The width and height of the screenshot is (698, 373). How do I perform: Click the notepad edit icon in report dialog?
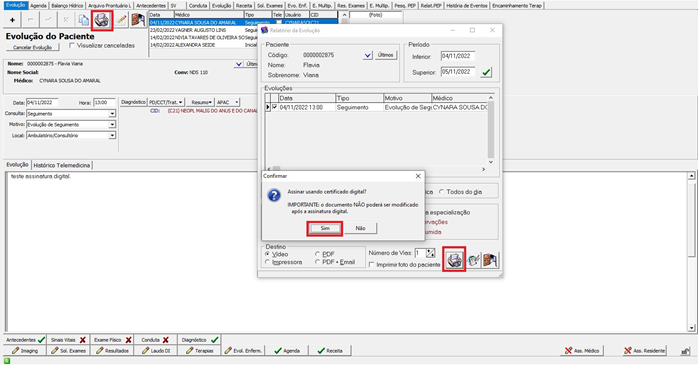click(474, 260)
